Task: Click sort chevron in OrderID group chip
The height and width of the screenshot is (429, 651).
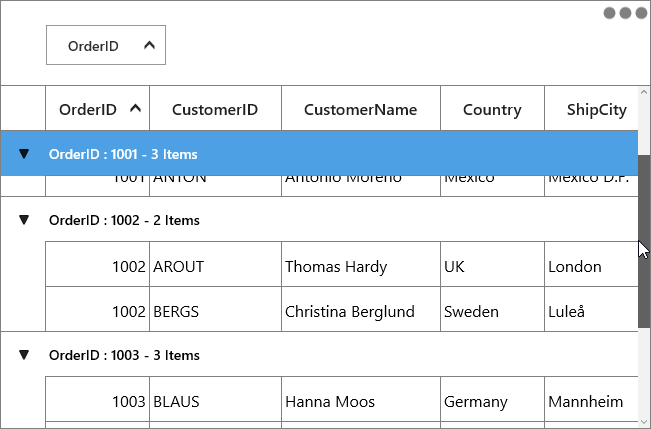Action: pos(149,45)
